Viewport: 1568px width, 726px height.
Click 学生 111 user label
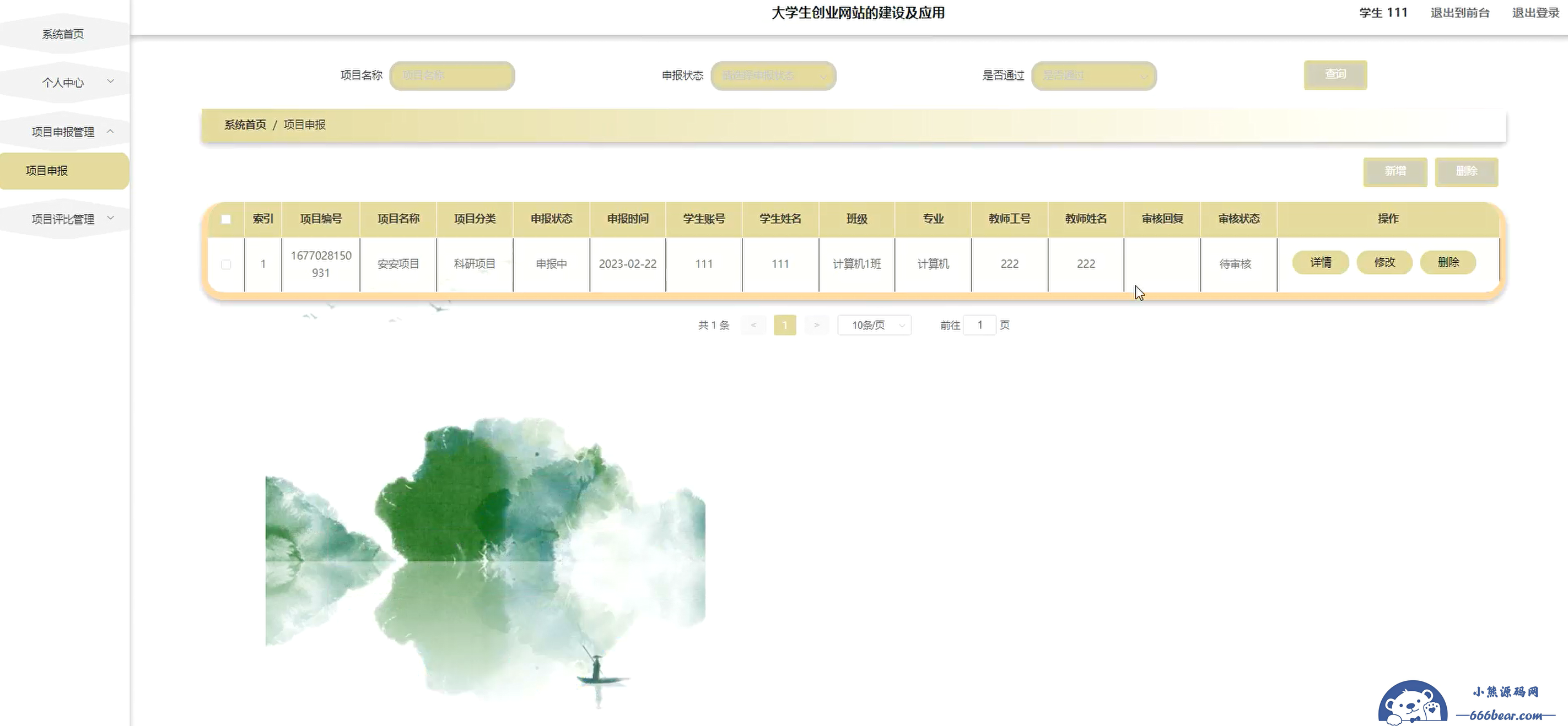1383,13
